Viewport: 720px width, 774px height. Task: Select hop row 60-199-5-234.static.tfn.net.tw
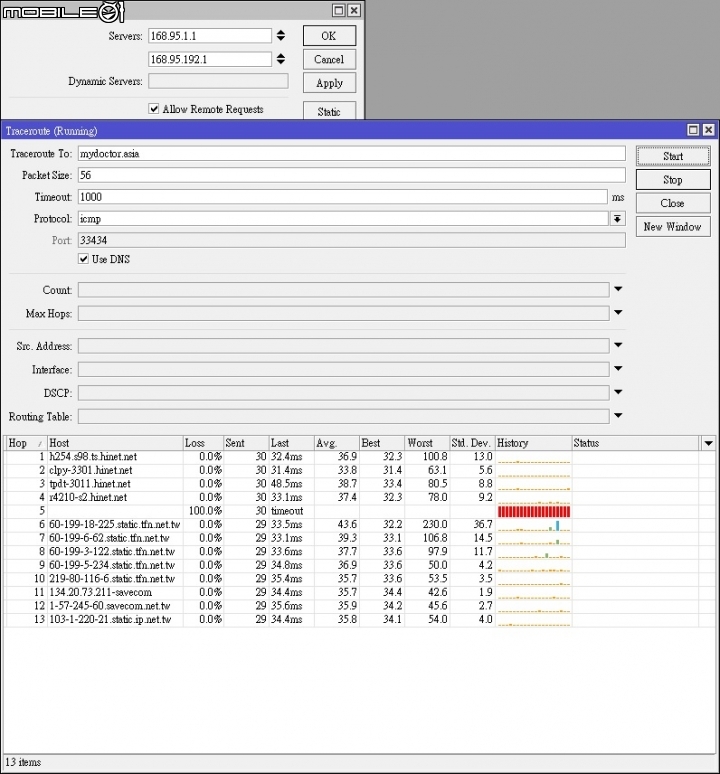pyautogui.click(x=360, y=565)
